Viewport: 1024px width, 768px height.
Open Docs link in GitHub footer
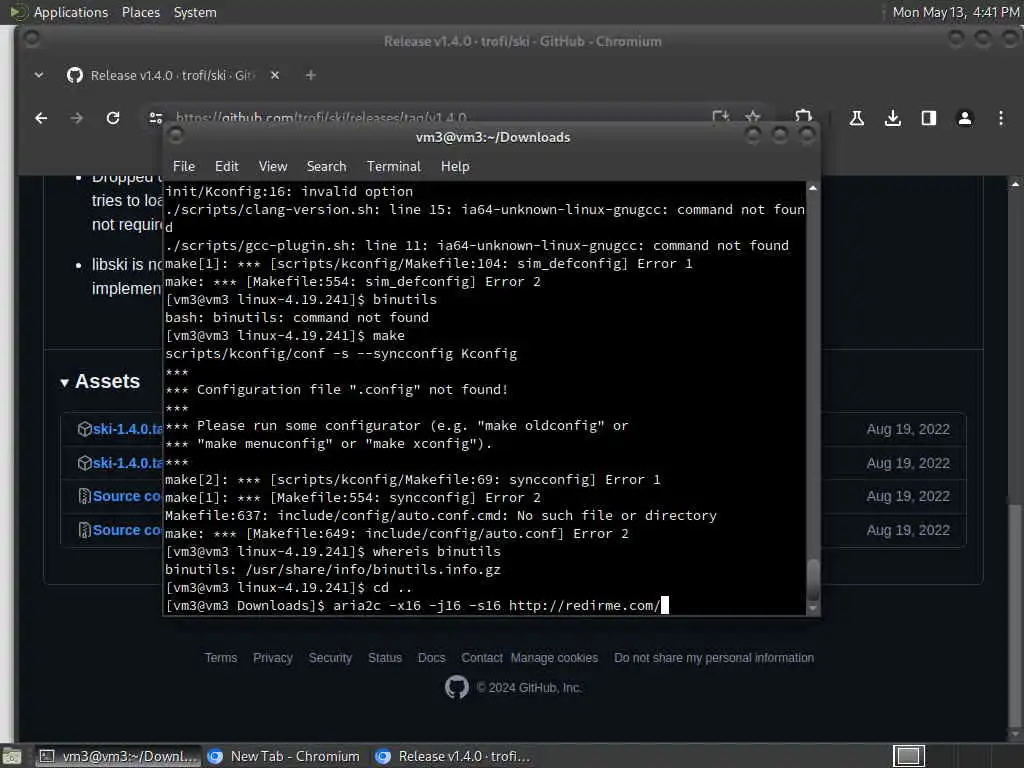pos(432,658)
